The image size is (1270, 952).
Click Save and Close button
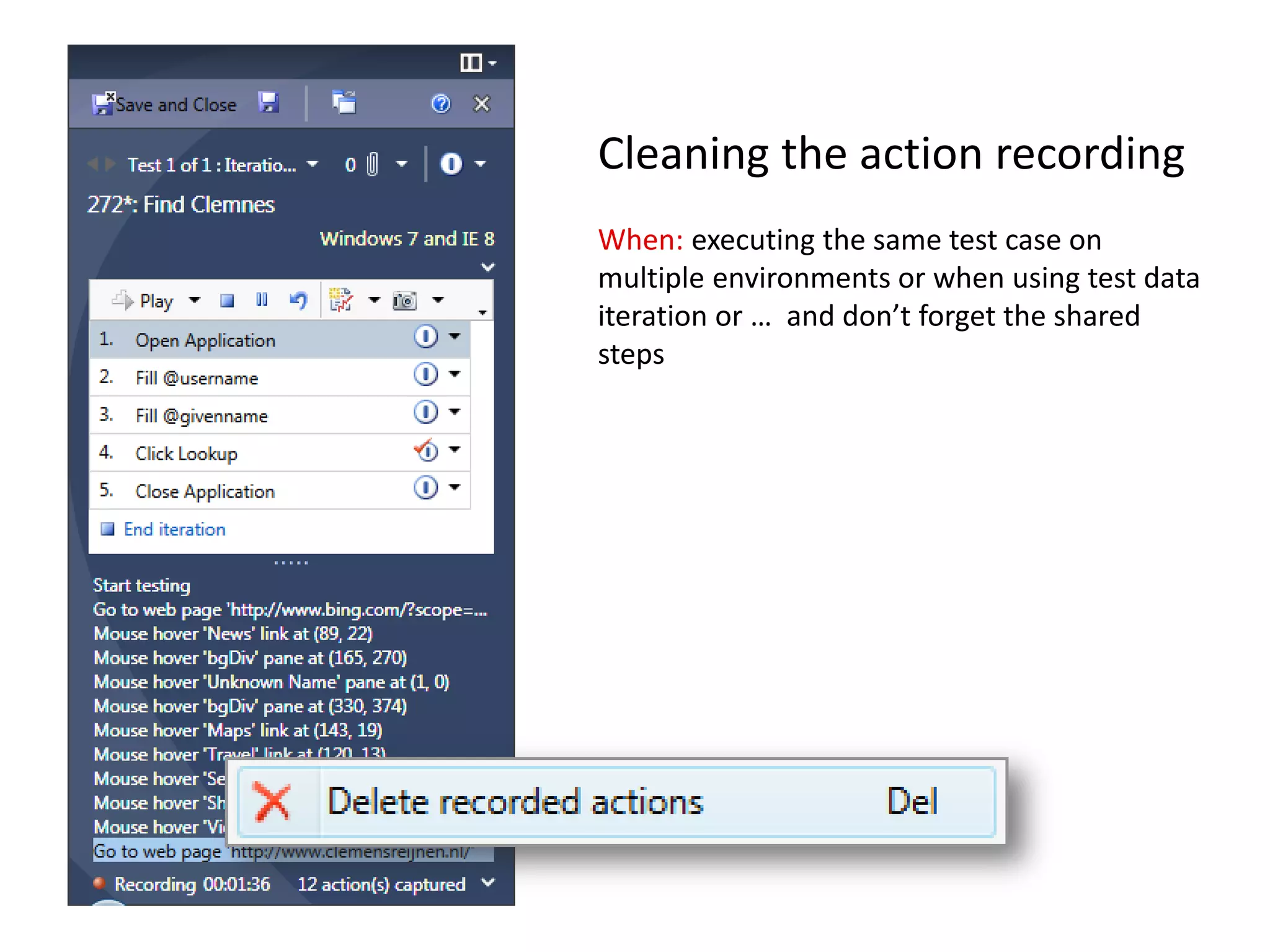pyautogui.click(x=164, y=104)
